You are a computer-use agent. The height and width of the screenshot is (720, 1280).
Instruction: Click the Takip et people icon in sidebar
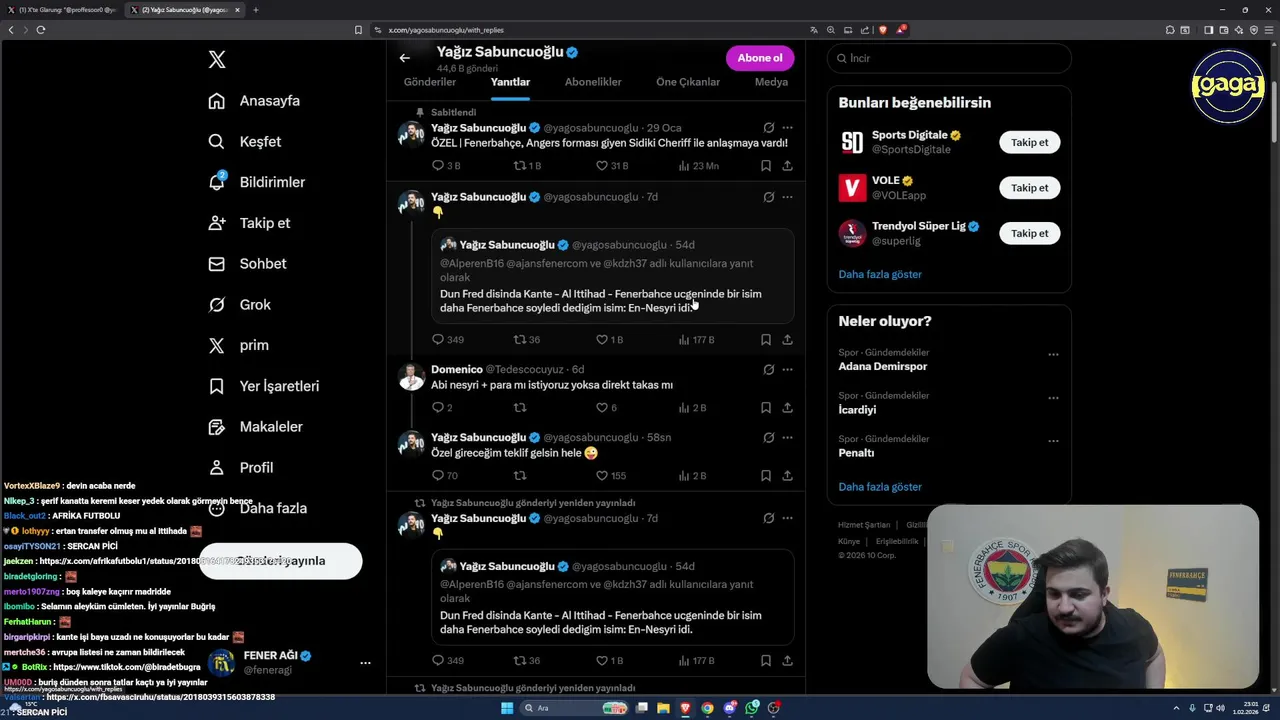(216, 223)
